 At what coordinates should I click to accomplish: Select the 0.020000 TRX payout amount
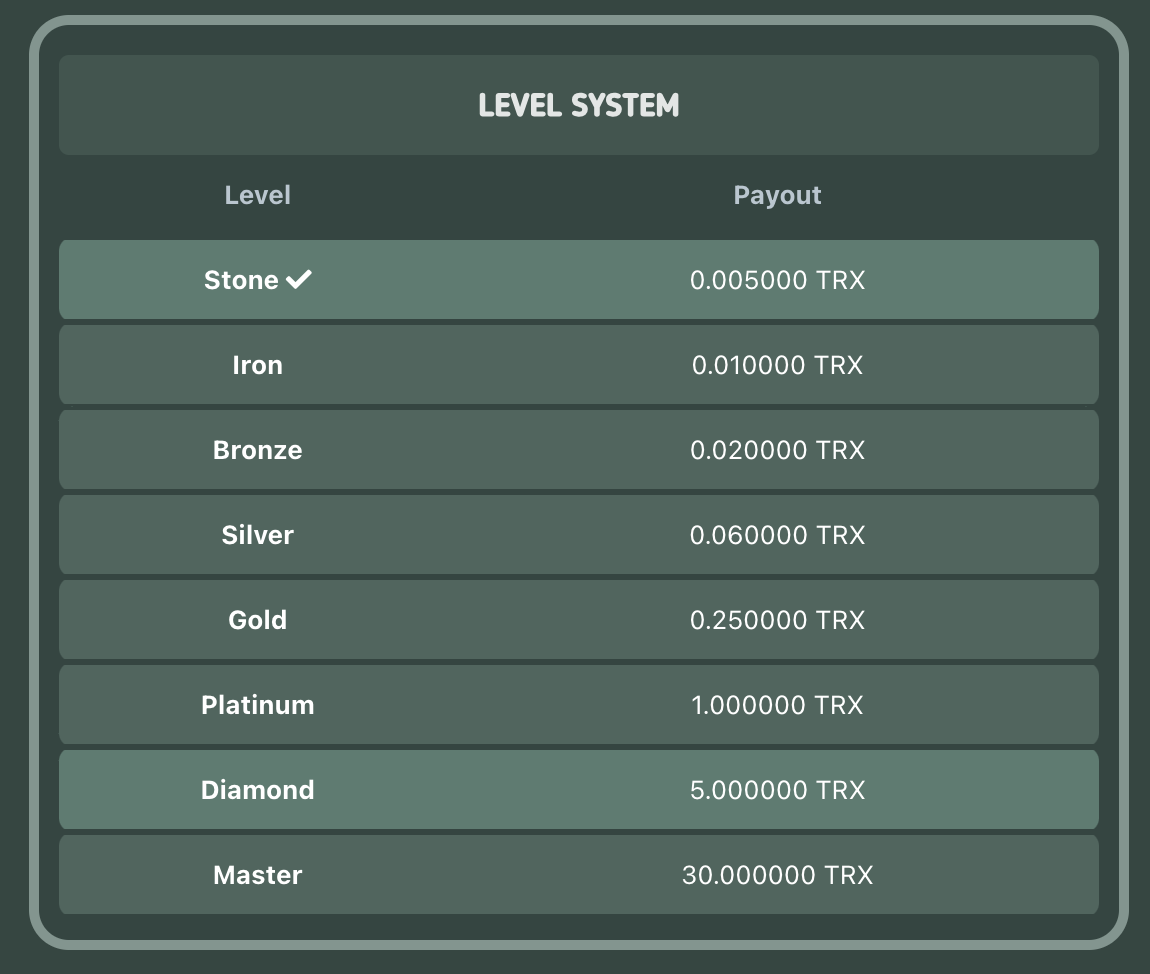click(777, 450)
